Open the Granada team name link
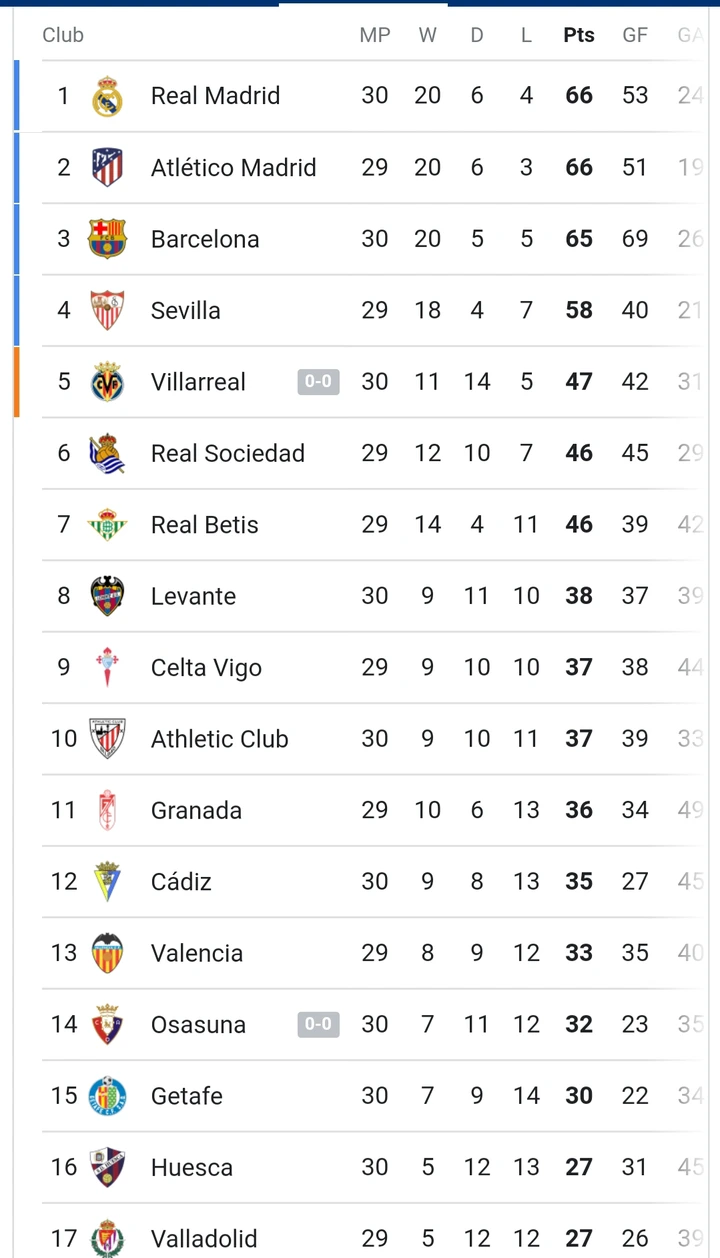720x1258 pixels. [x=196, y=810]
